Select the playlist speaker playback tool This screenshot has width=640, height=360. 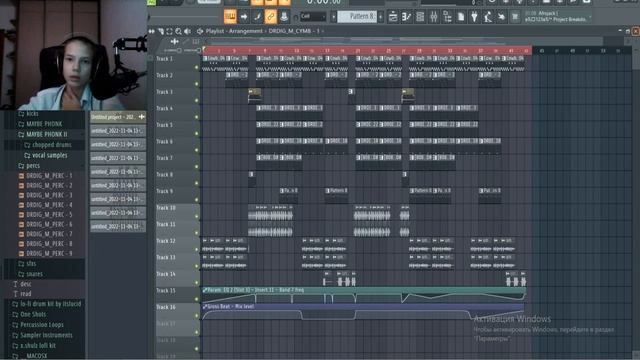[x=187, y=31]
